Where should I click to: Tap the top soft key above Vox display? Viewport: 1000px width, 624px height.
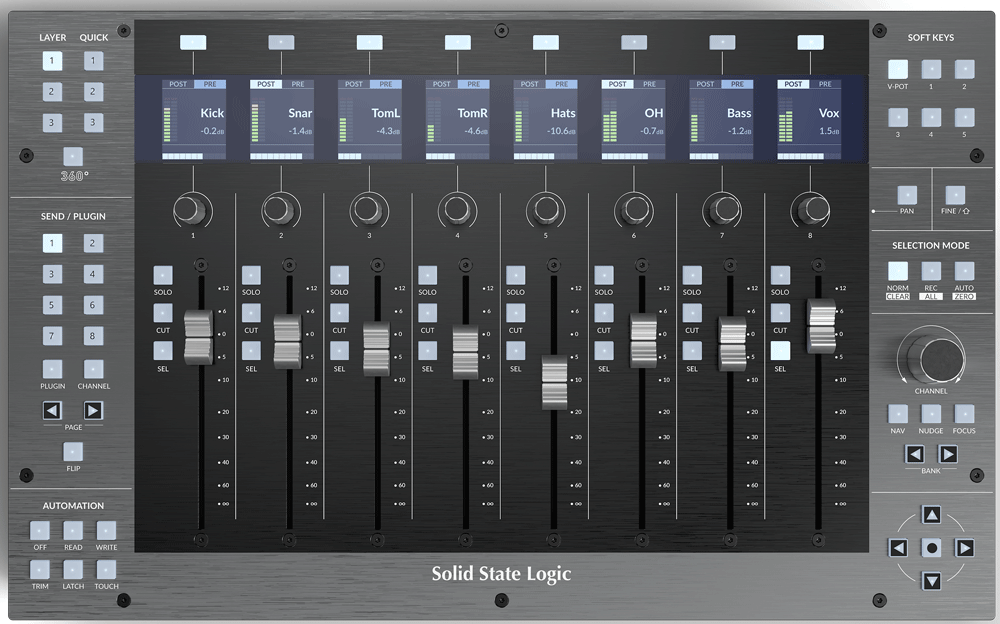click(x=811, y=42)
